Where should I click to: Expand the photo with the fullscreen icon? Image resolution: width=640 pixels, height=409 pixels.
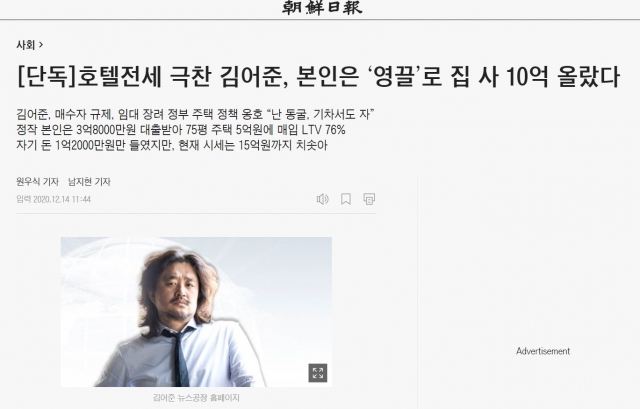tap(318, 373)
